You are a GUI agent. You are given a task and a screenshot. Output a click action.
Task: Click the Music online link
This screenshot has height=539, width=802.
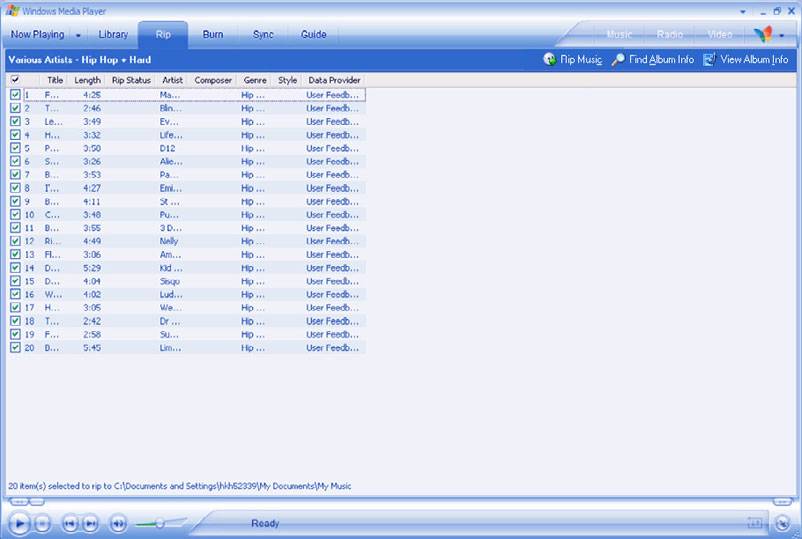619,34
